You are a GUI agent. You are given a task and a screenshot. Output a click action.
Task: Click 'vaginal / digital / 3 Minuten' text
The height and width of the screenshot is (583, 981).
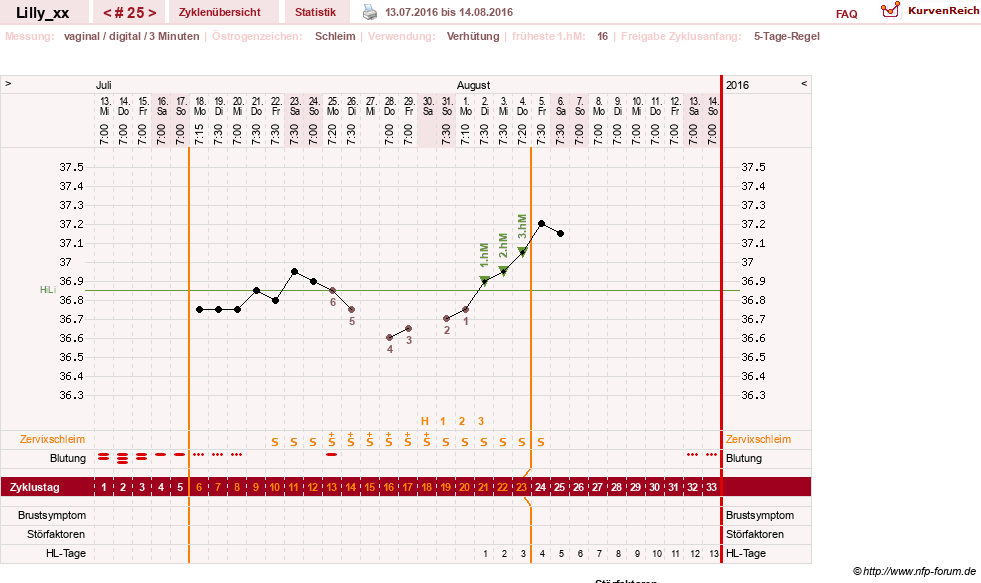[x=131, y=36]
